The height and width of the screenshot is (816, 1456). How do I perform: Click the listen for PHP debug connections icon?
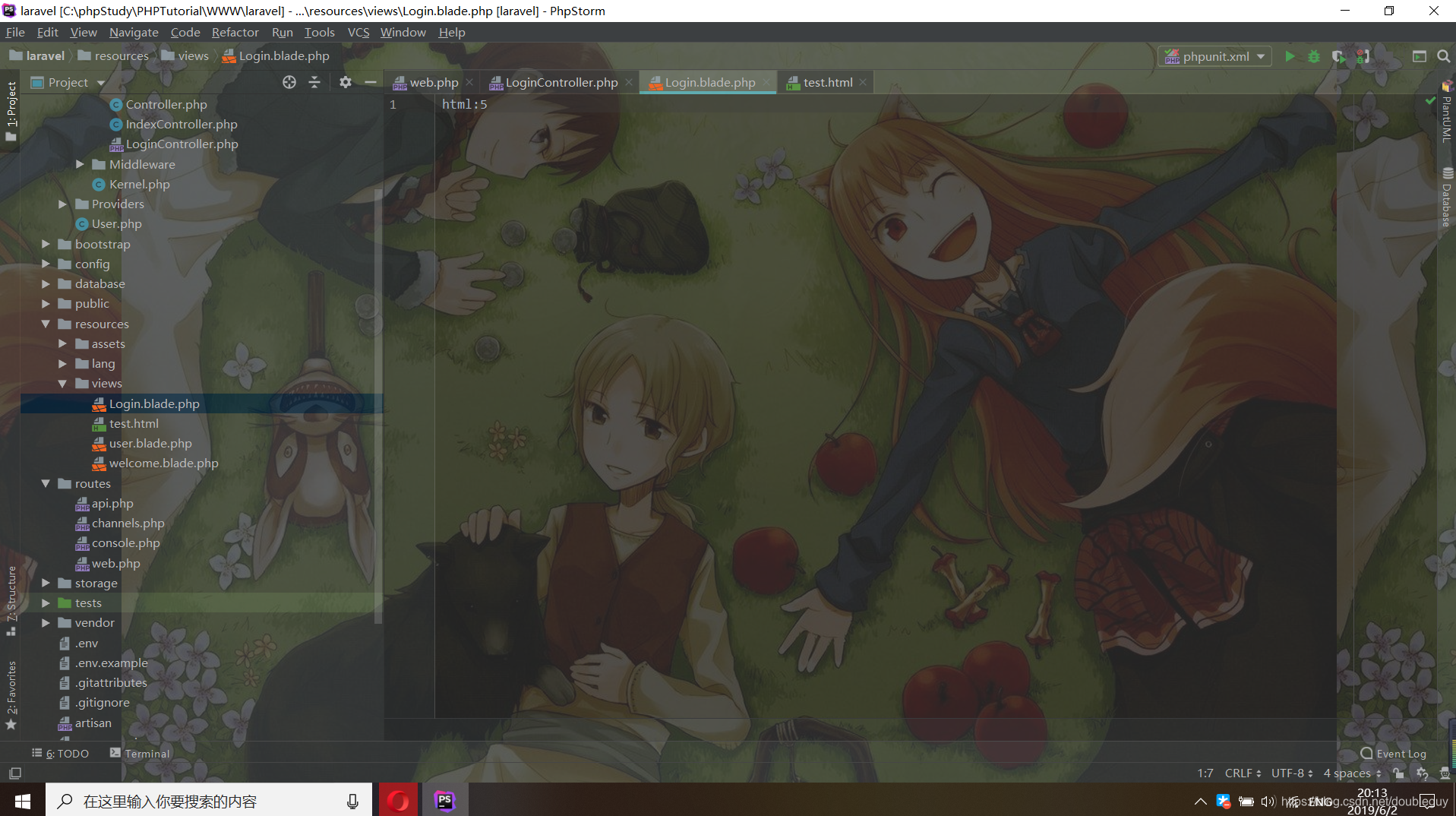pyautogui.click(x=1363, y=56)
